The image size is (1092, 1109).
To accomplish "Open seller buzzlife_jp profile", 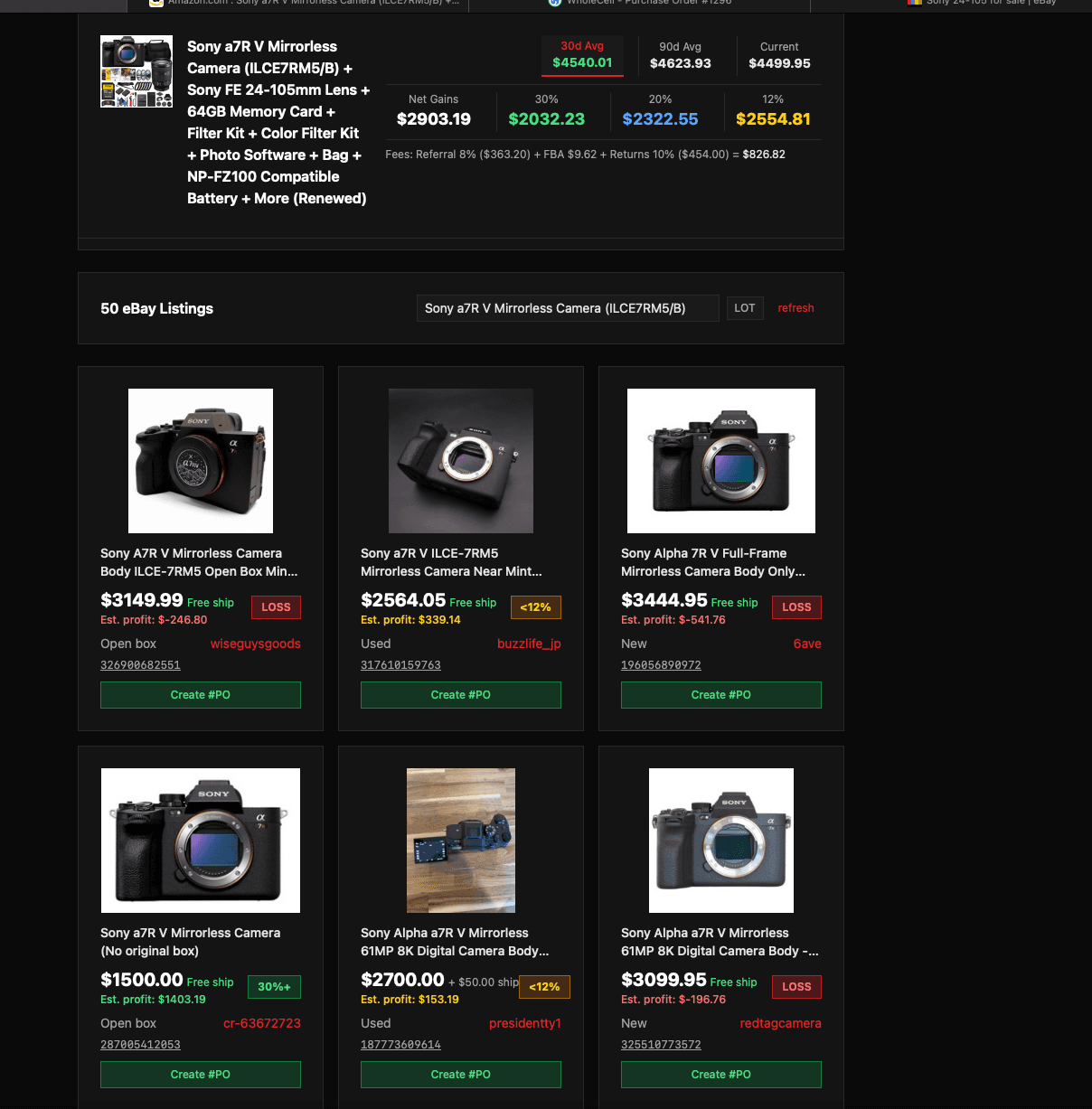I will [x=529, y=644].
